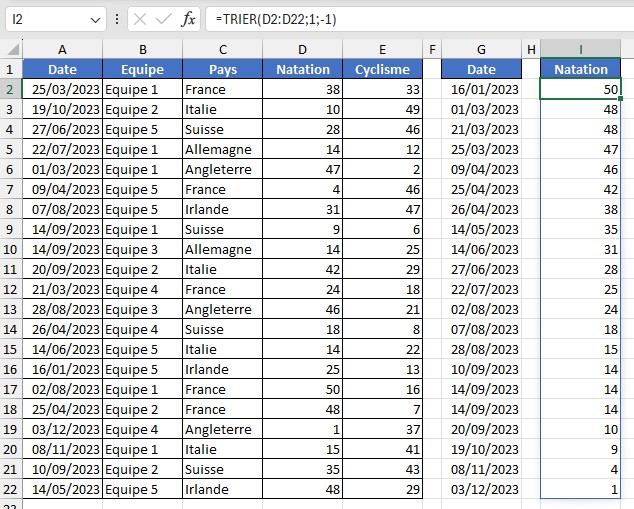This screenshot has width=634, height=509.
Task: Select column A header
Action: click(62, 49)
